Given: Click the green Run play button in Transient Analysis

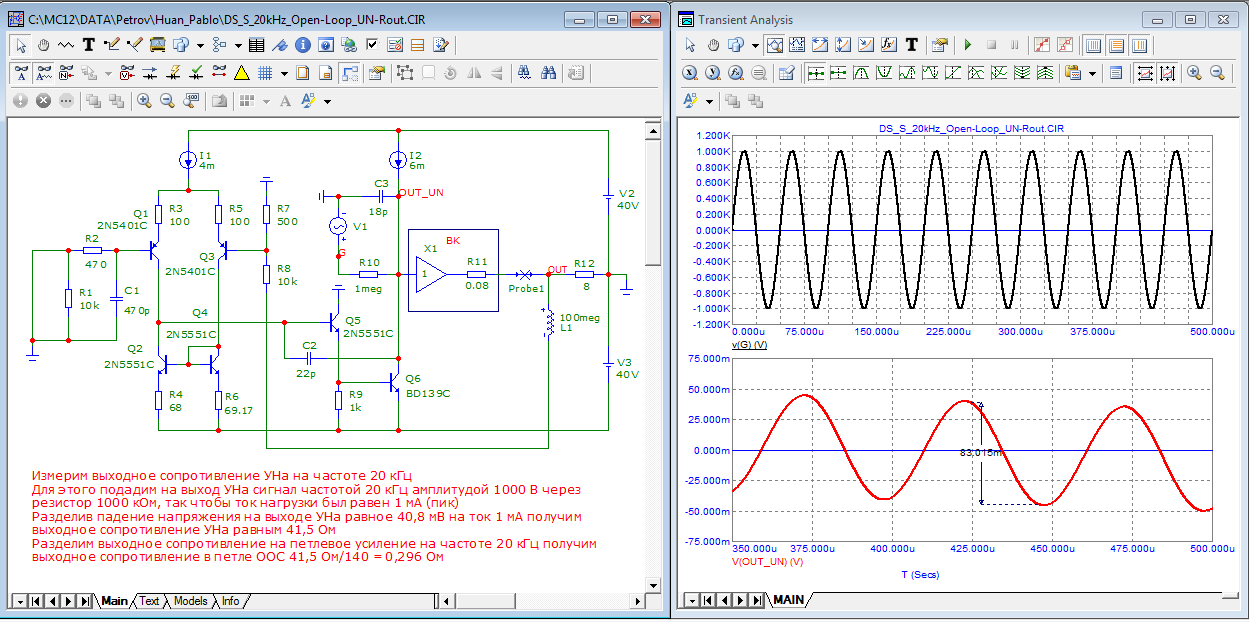Looking at the screenshot, I should 967,45.
